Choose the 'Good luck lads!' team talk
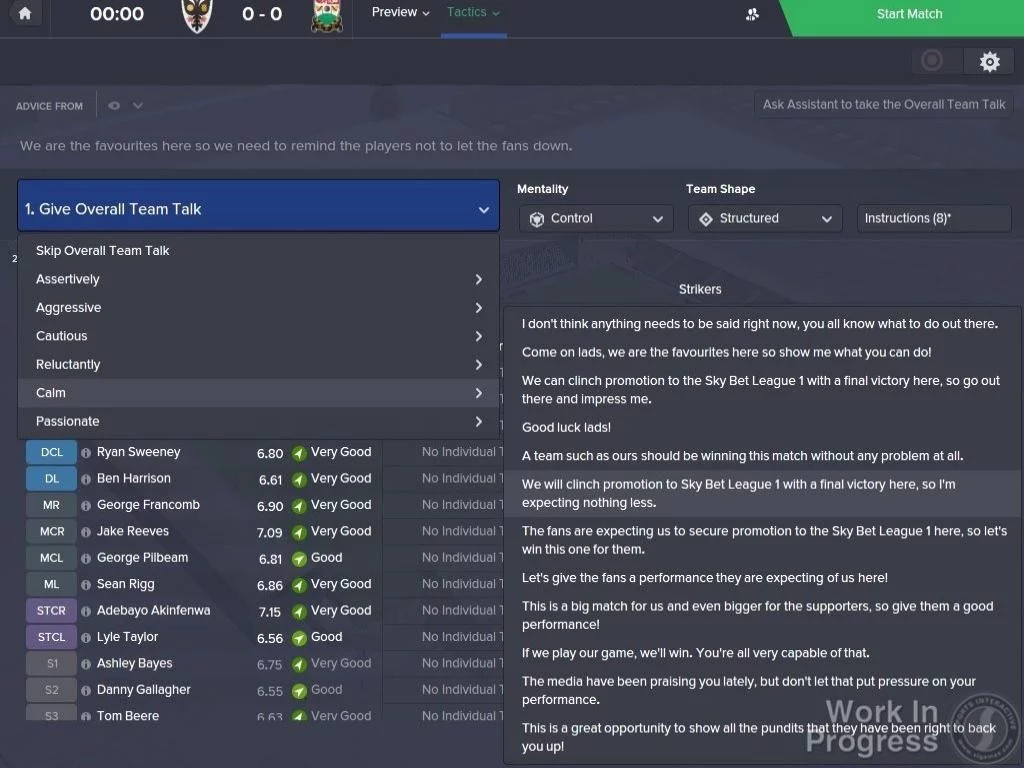Image resolution: width=1024 pixels, height=768 pixels. point(566,427)
